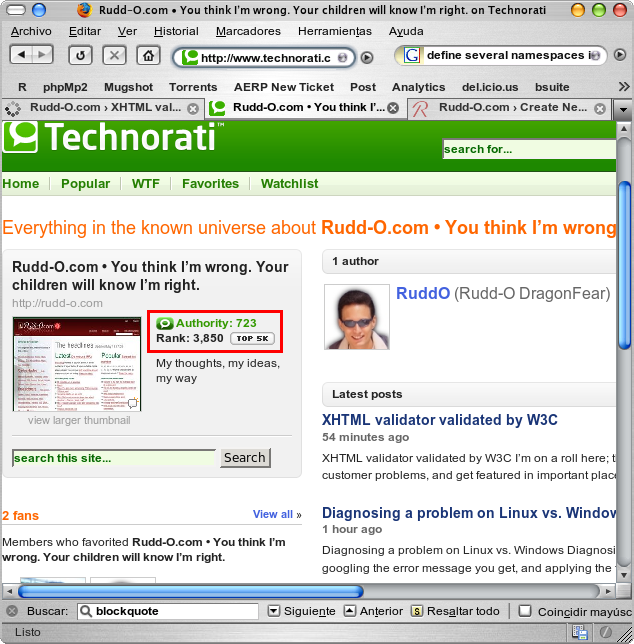
Task: Open the Technorati Watchlist link
Action: click(289, 184)
